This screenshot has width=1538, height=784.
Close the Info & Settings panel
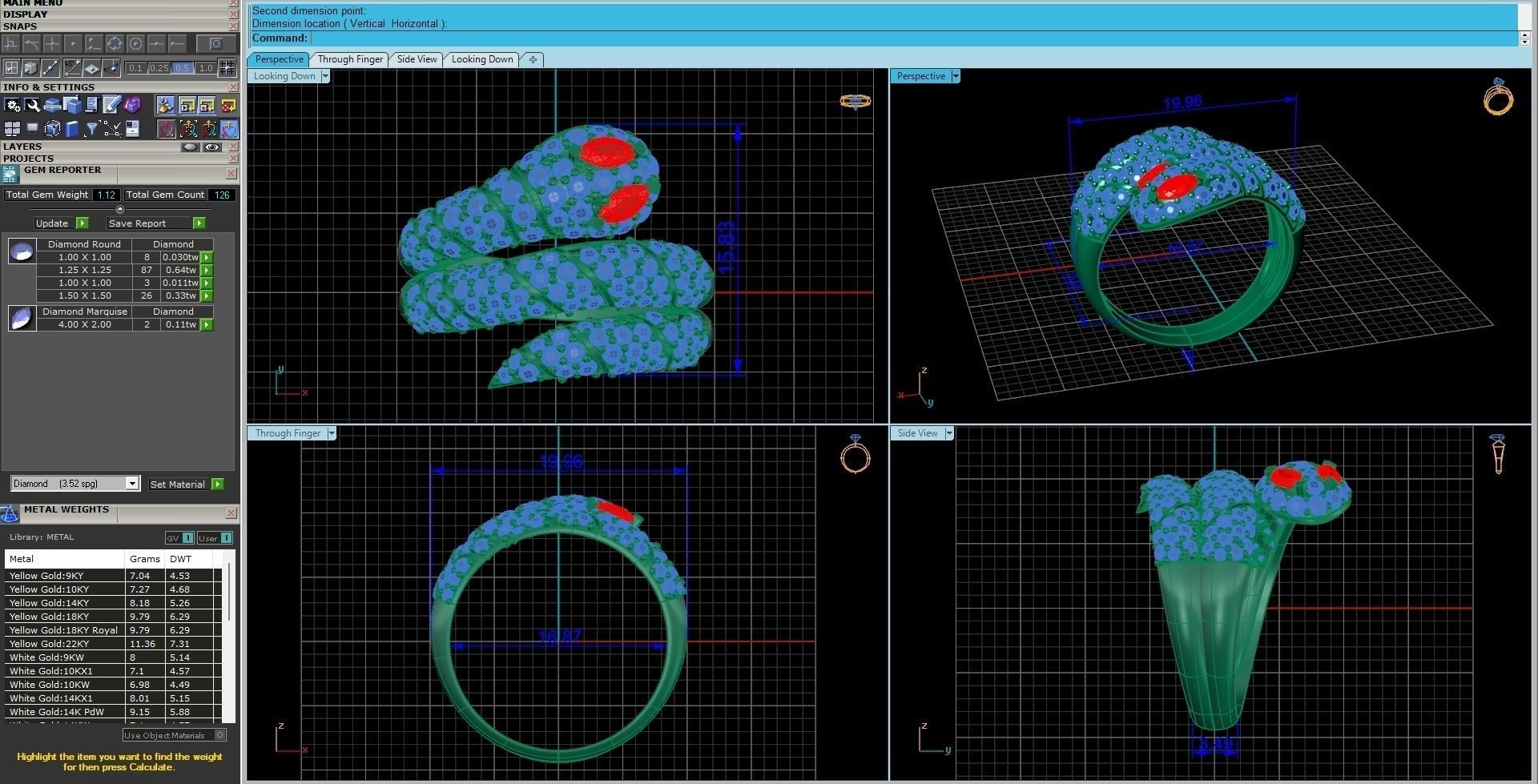coord(234,87)
